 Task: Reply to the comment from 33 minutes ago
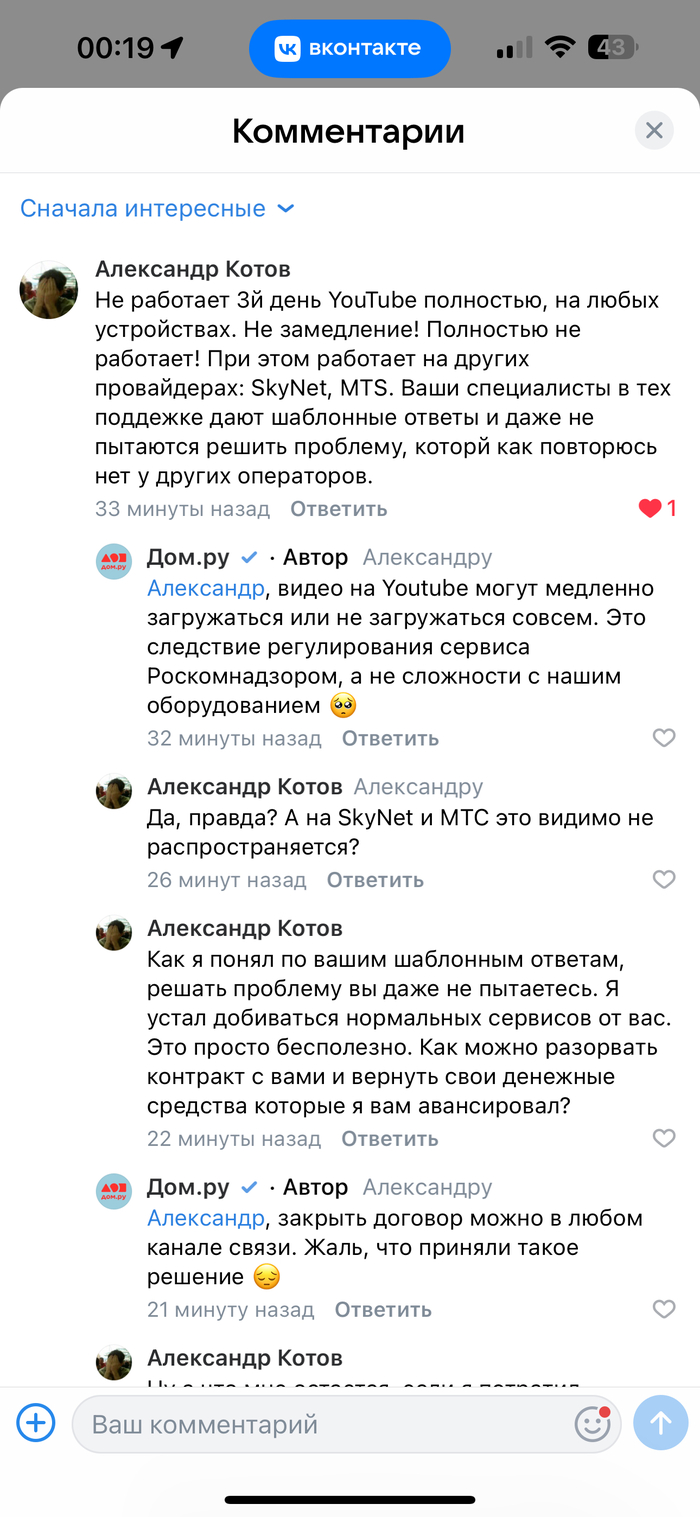pos(338,509)
